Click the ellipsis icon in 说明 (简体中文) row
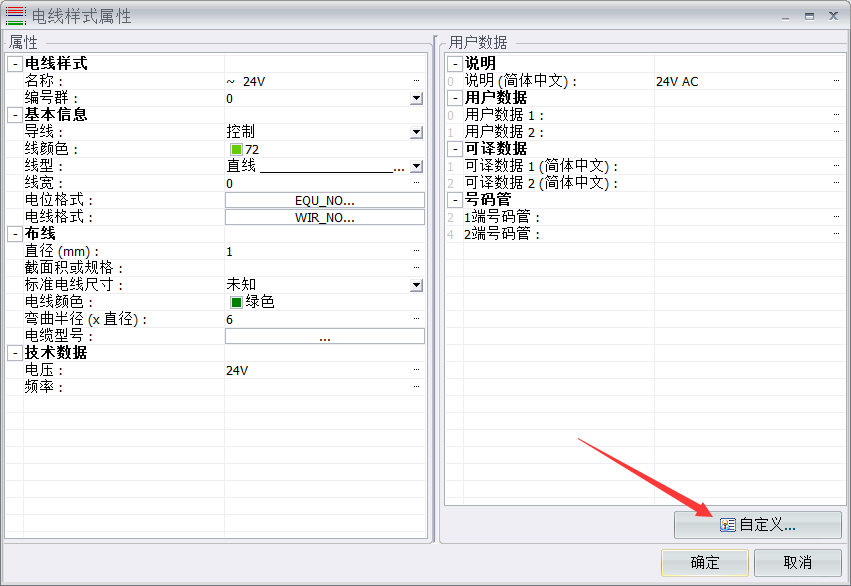The width and height of the screenshot is (851, 586). tap(836, 81)
